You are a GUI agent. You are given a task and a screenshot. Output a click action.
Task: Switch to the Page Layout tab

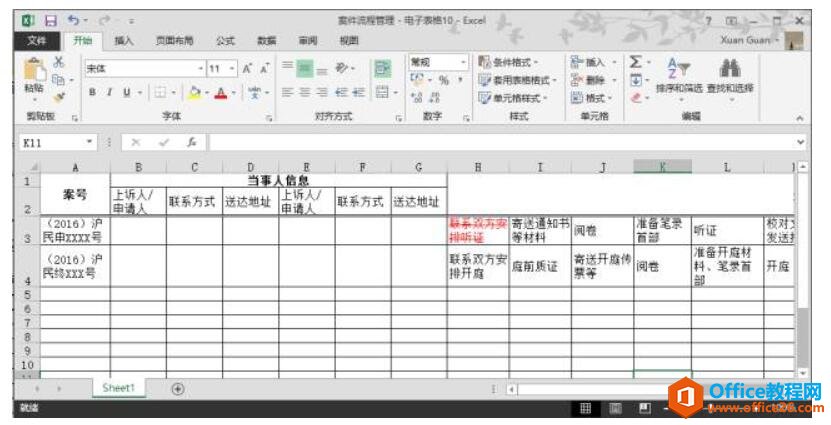[x=174, y=41]
